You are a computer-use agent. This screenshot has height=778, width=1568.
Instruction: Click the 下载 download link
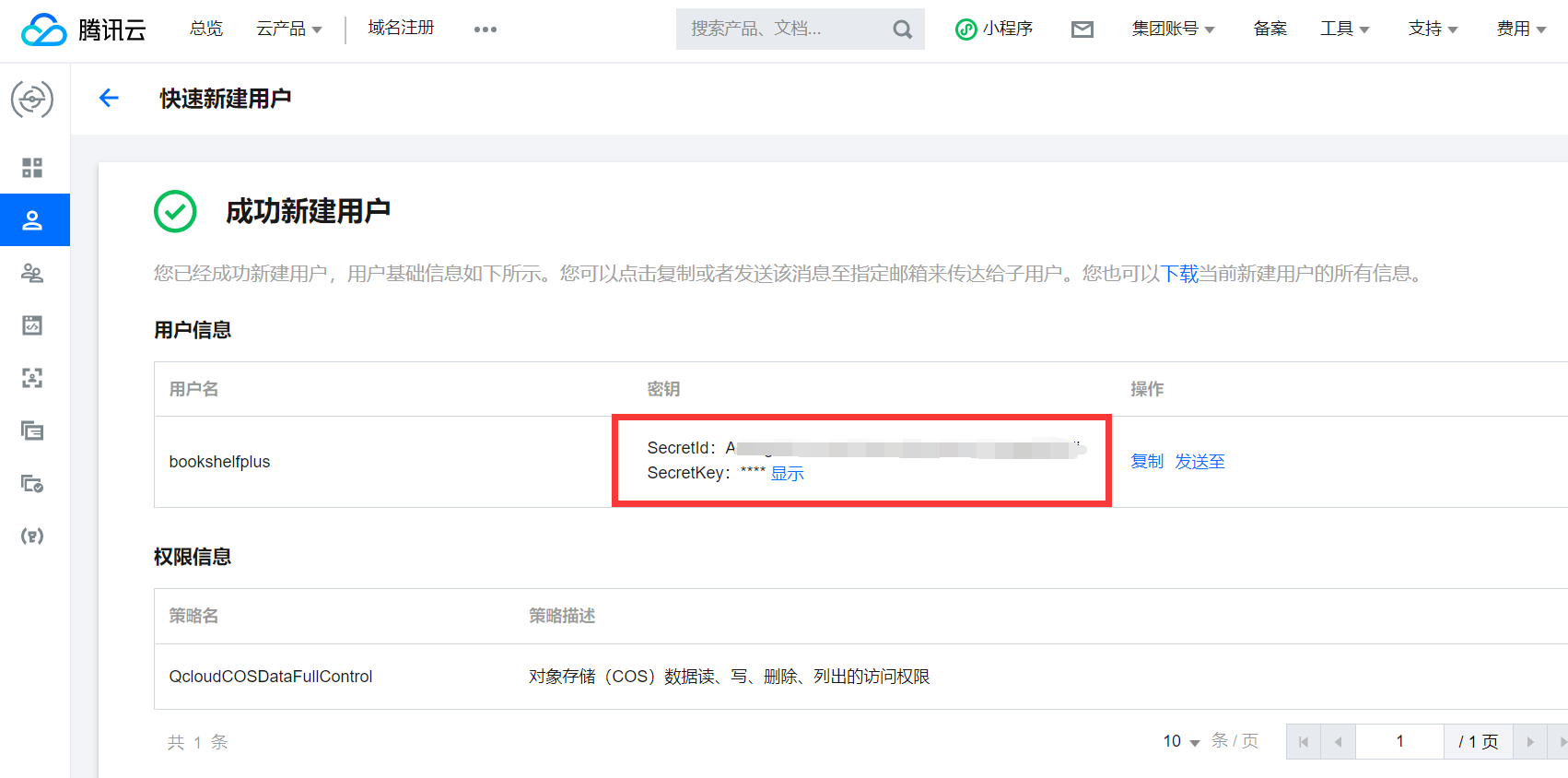(x=1179, y=274)
